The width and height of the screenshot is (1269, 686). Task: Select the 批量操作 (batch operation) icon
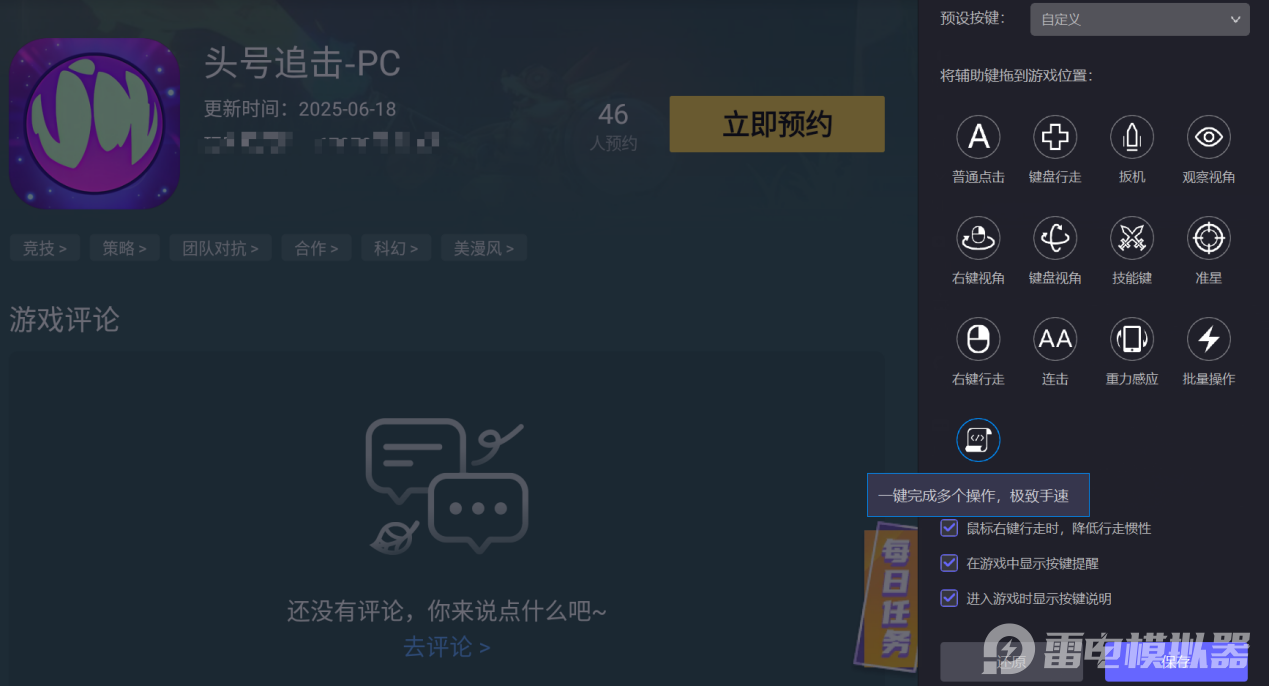(1208, 338)
